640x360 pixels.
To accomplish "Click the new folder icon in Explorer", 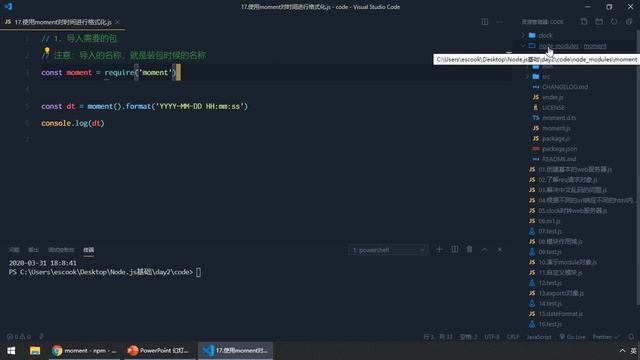I will (599, 22).
